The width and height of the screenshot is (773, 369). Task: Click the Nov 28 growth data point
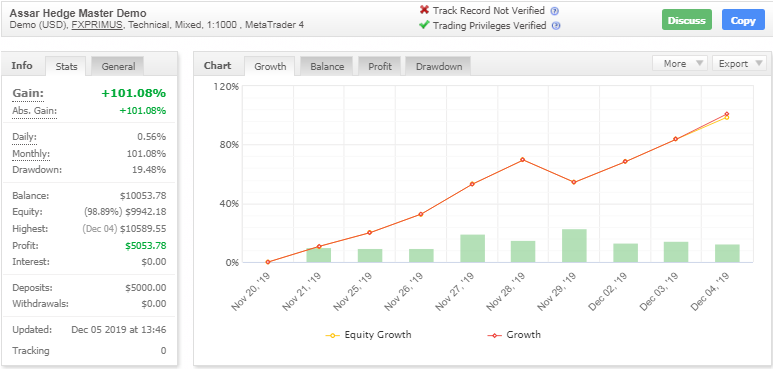523,160
